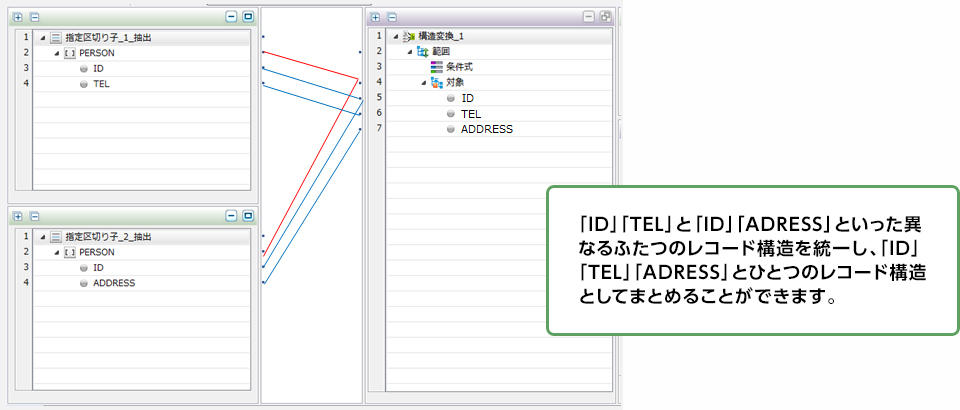Select the 条件式 label
960x410 pixels.
pyautogui.click(x=460, y=67)
